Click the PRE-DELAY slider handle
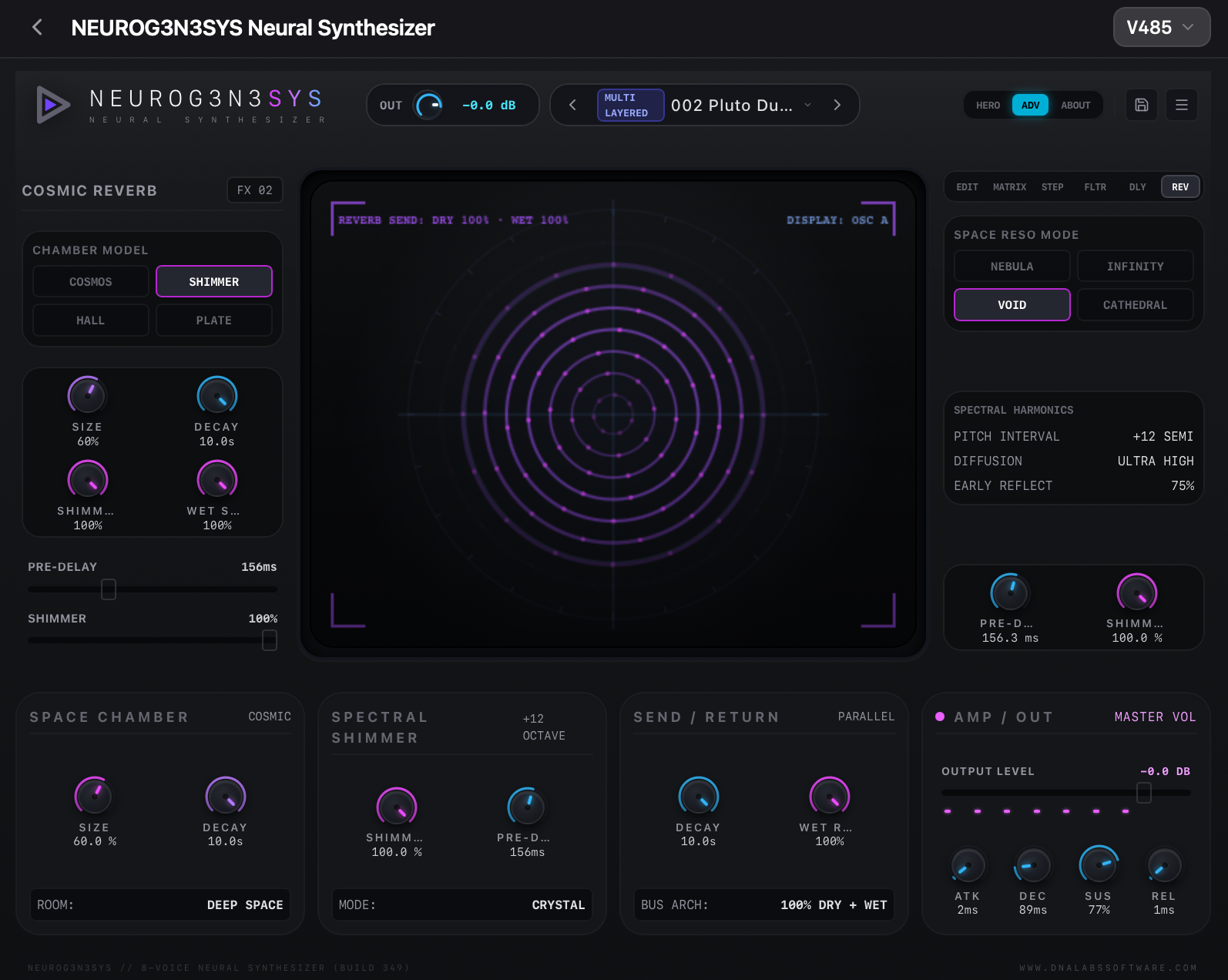This screenshot has width=1228, height=980. 109,589
